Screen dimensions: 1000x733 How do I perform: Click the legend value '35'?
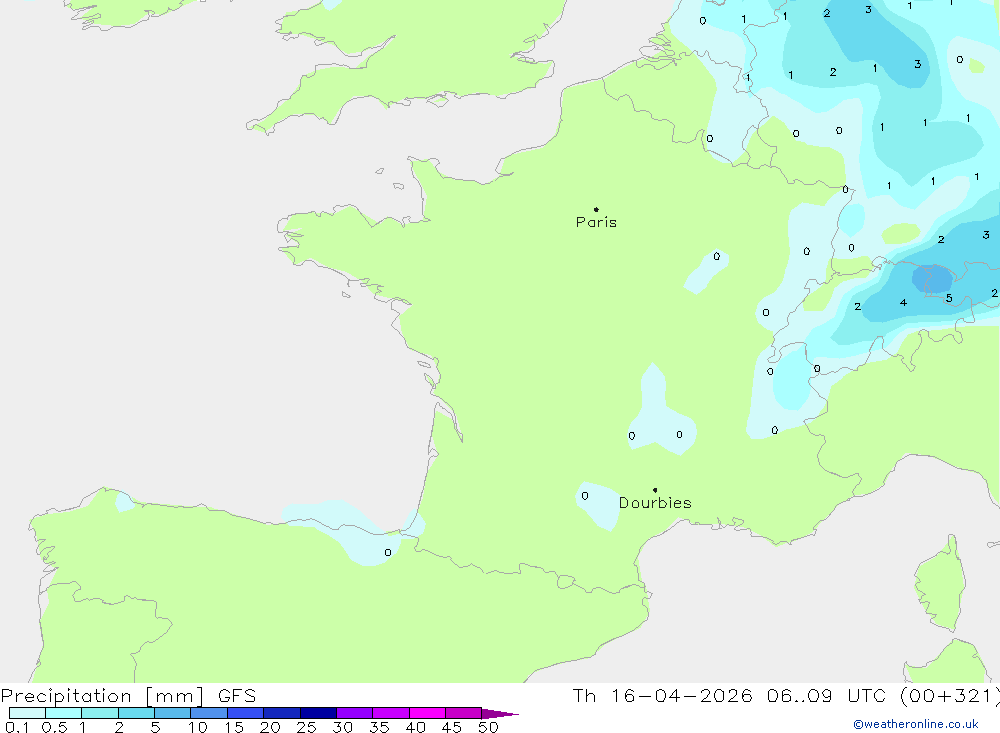point(379,727)
